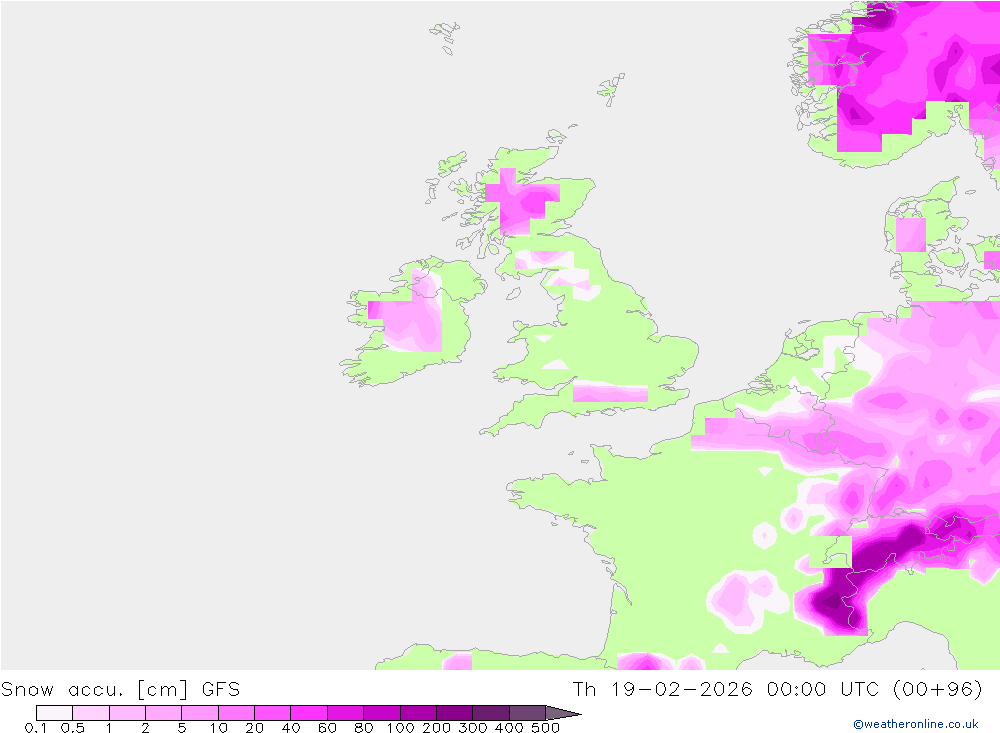The image size is (1000, 733).
Task: Click the 10–20 cm legend swatch
Action: (x=237, y=713)
